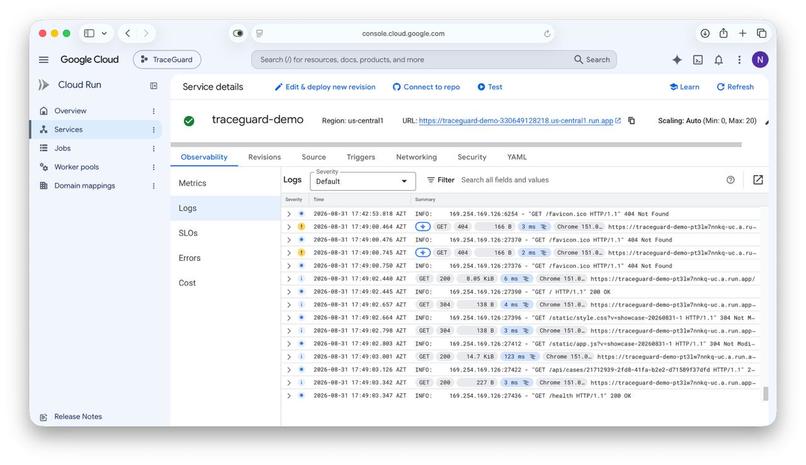Open the notifications bell
Screen dimensions: 806x465
tap(719, 60)
